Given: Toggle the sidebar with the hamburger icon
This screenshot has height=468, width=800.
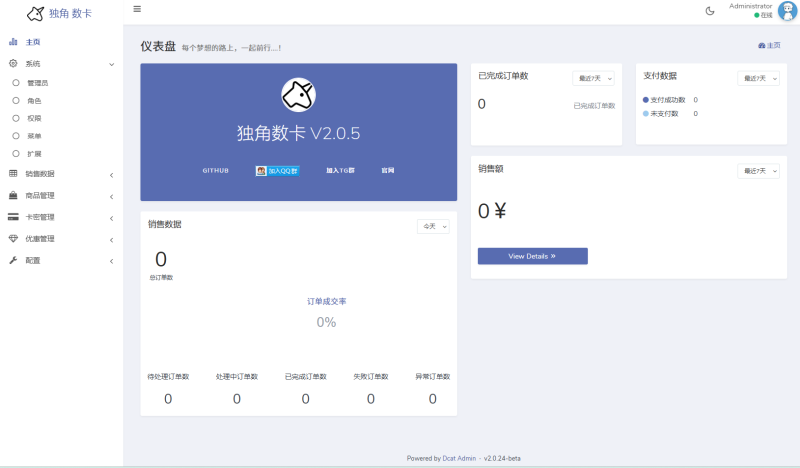Looking at the screenshot, I should click(137, 9).
